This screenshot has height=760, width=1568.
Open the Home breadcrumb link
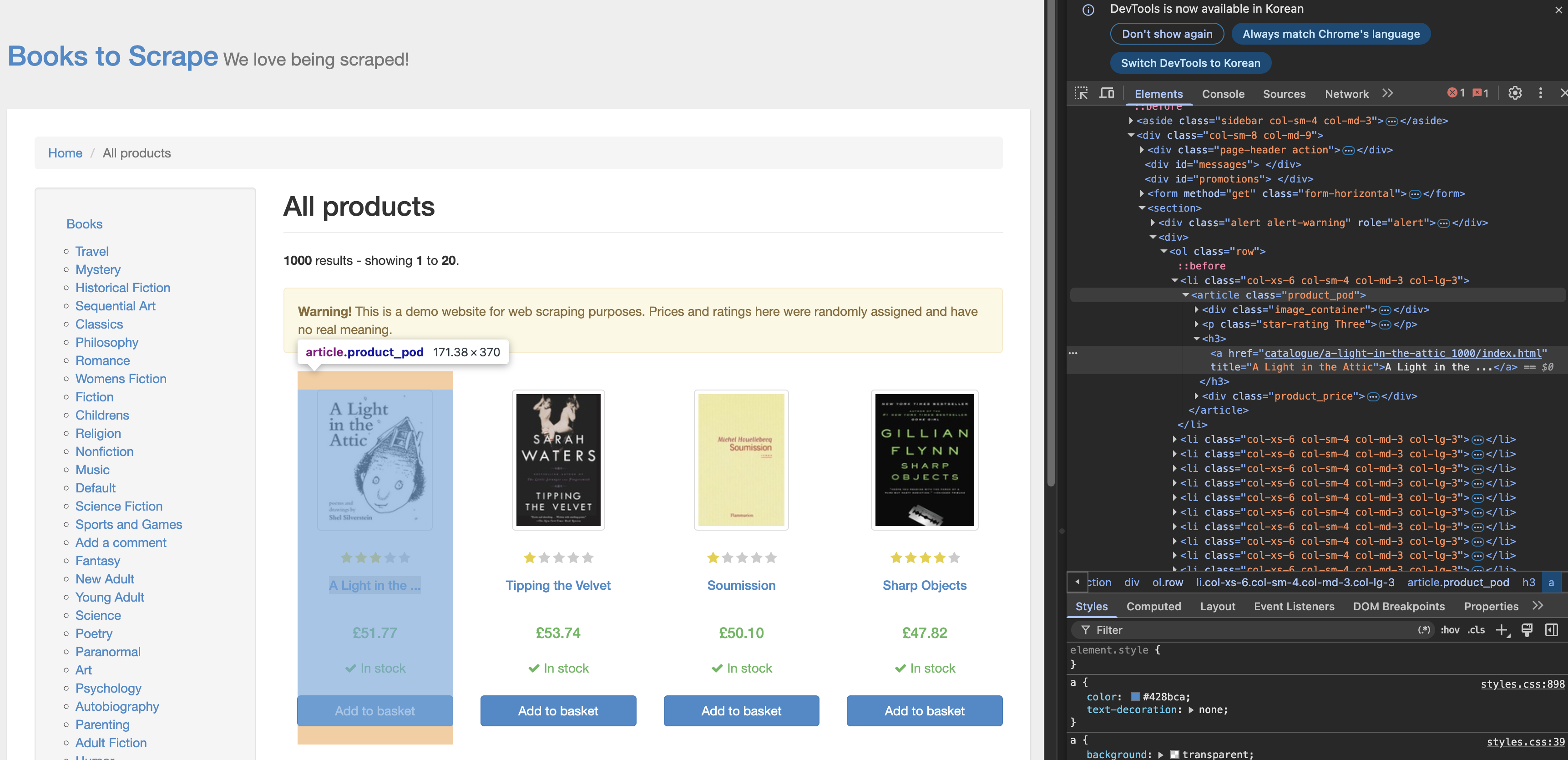pyautogui.click(x=65, y=153)
